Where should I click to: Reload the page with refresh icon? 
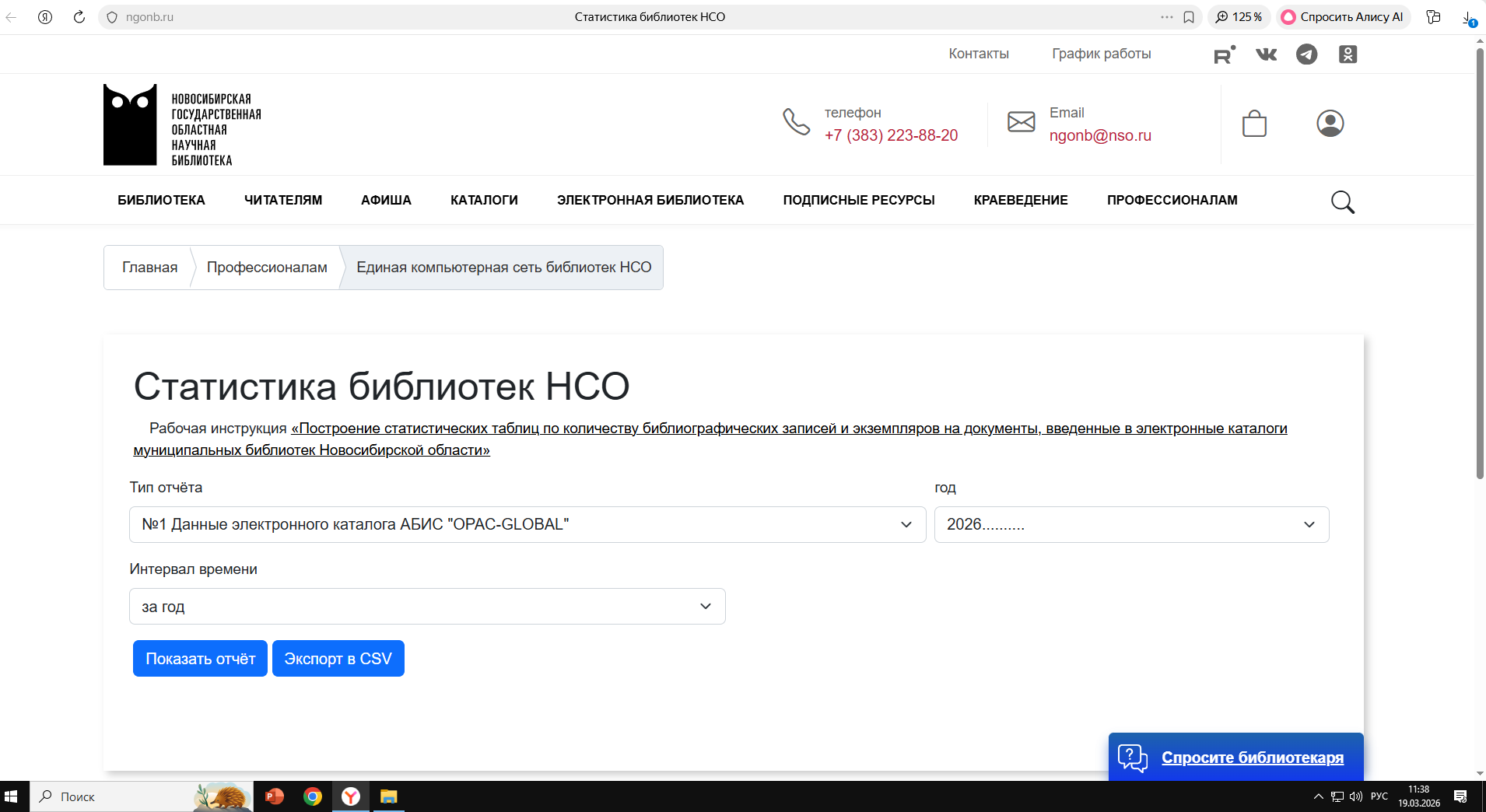[x=79, y=17]
